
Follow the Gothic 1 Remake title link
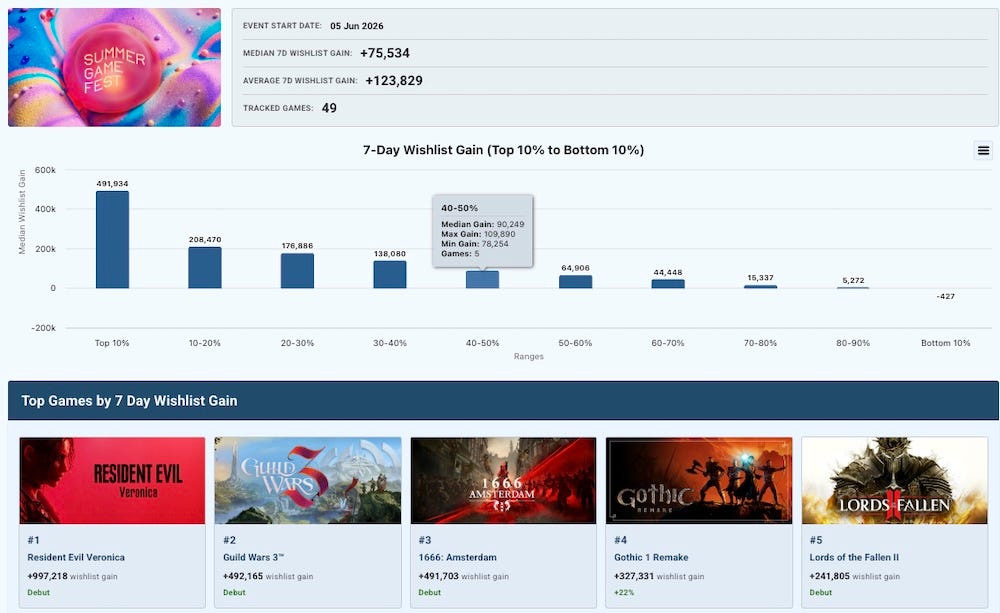coord(651,558)
